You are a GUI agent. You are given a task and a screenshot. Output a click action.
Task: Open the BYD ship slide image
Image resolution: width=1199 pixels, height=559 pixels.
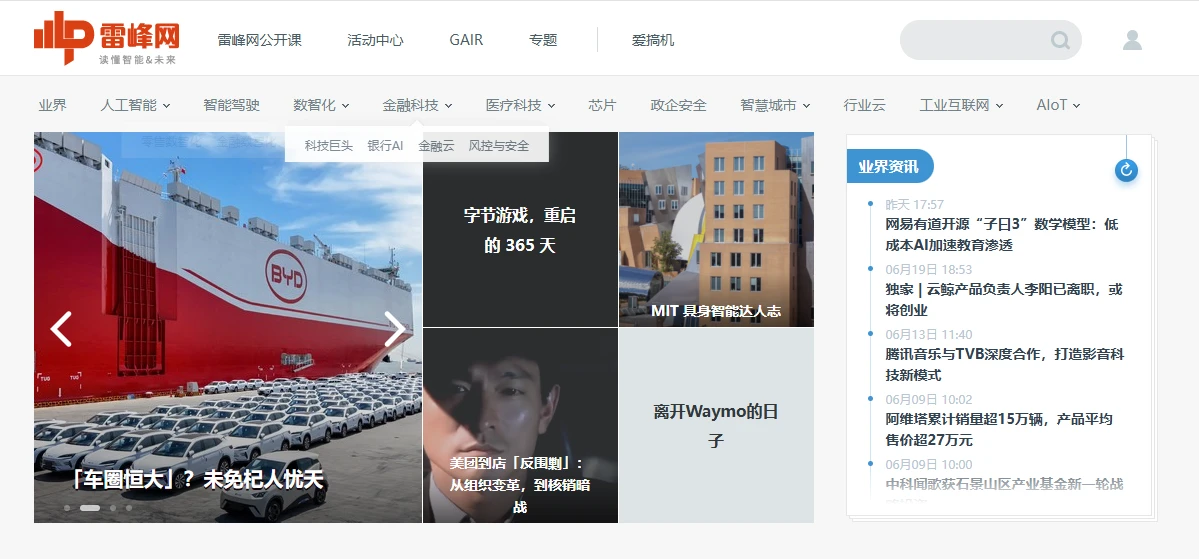[228, 327]
